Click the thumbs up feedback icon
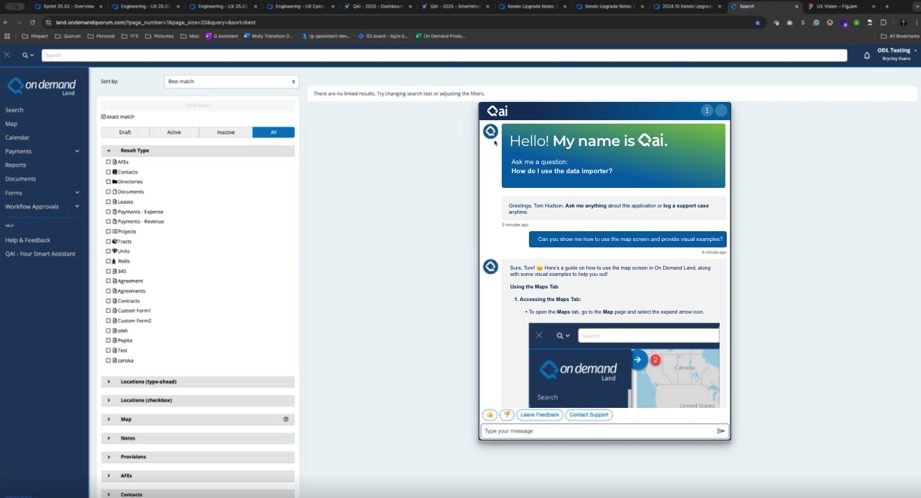Image resolution: width=921 pixels, height=498 pixels. (490, 414)
